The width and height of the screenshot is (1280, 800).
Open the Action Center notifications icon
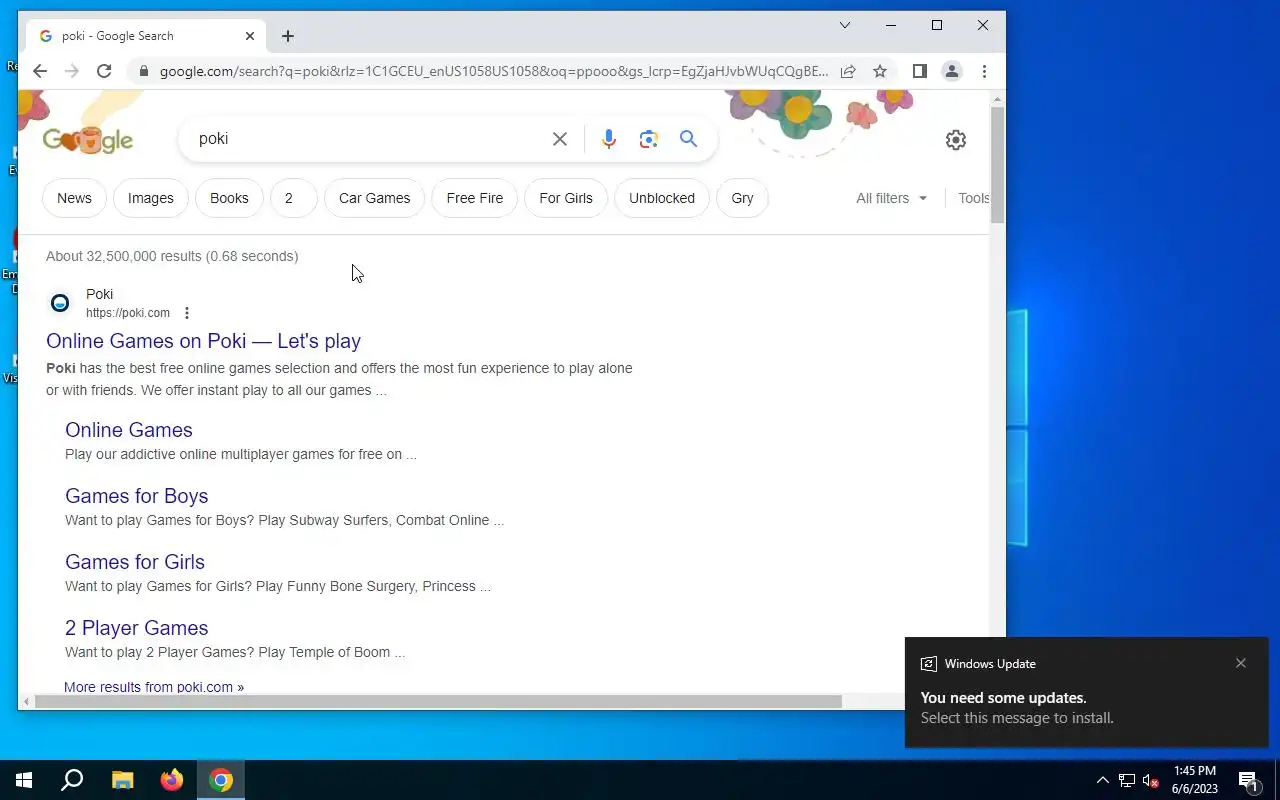pyautogui.click(x=1249, y=781)
